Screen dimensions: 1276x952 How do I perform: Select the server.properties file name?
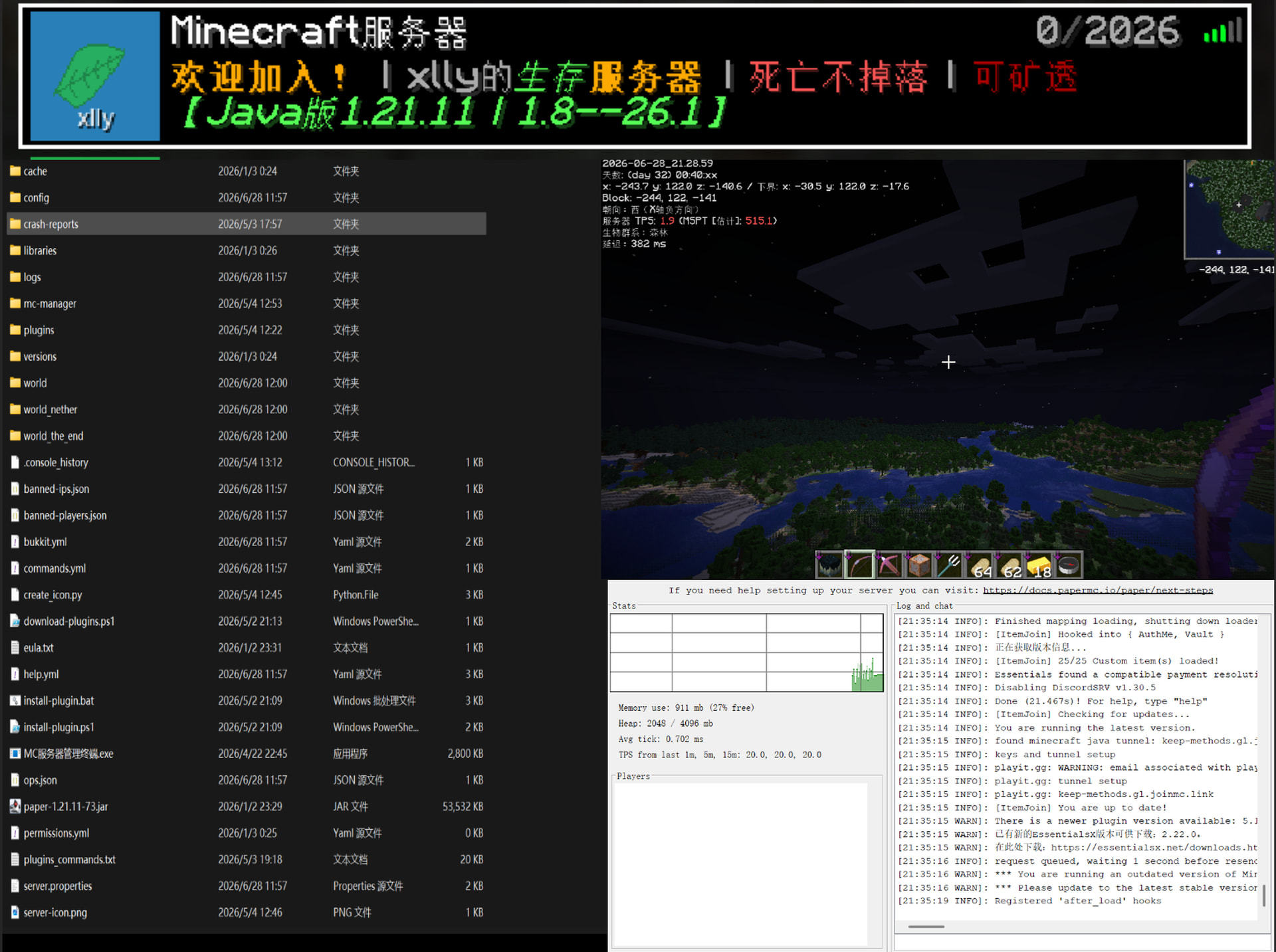[58, 886]
